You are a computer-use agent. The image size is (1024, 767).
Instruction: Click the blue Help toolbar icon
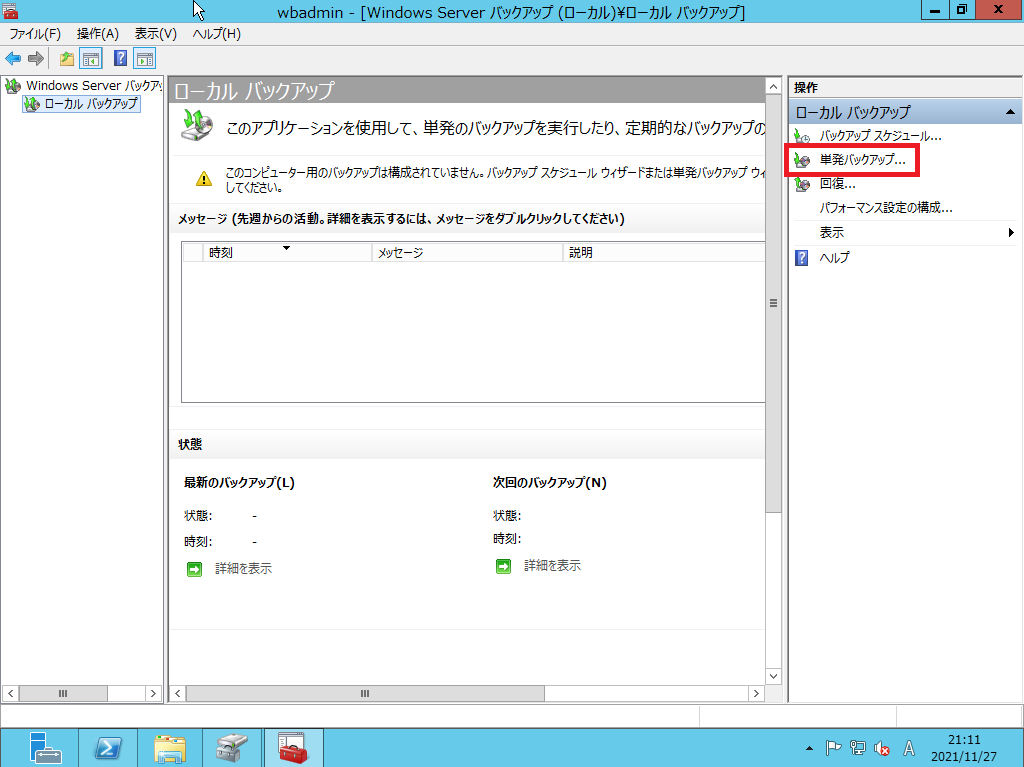coord(120,59)
